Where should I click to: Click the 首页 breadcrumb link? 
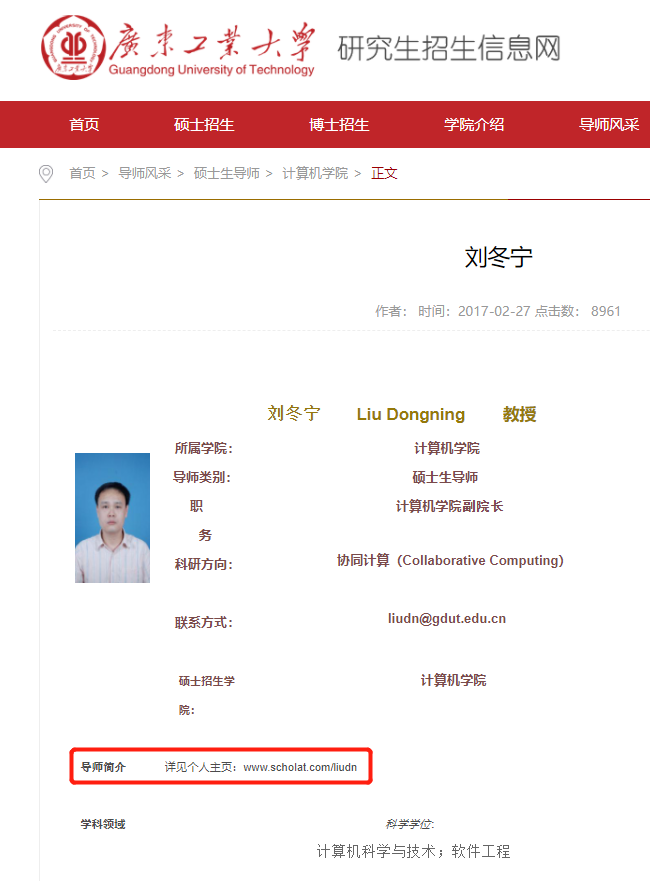click(82, 174)
